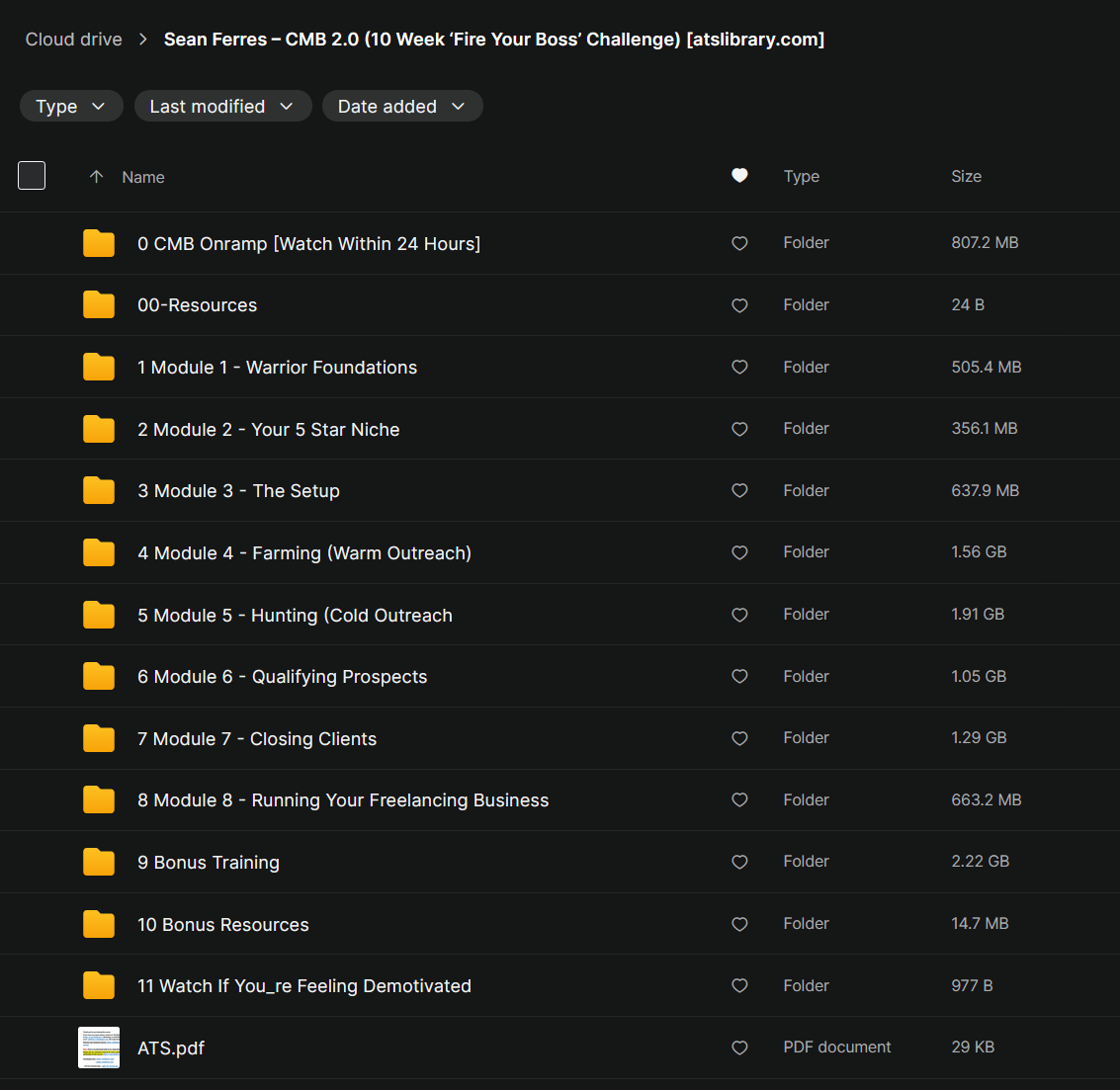Click the folder icon for 10 Bonus Resources

pyautogui.click(x=99, y=924)
